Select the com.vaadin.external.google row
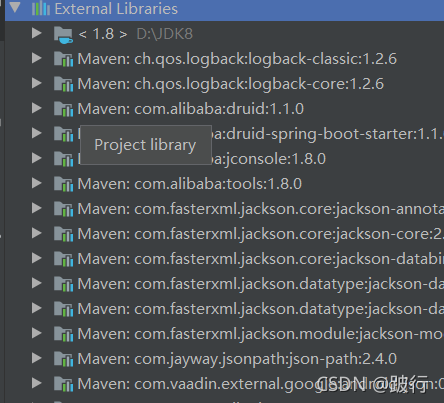This screenshot has height=403, width=444. pyautogui.click(x=261, y=384)
